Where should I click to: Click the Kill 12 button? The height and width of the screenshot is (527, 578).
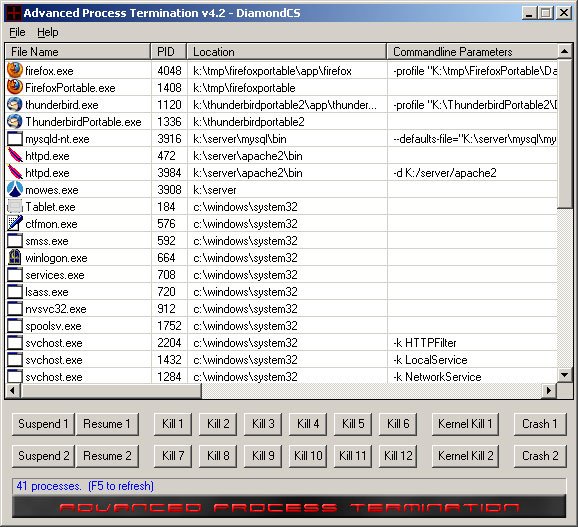(x=398, y=456)
